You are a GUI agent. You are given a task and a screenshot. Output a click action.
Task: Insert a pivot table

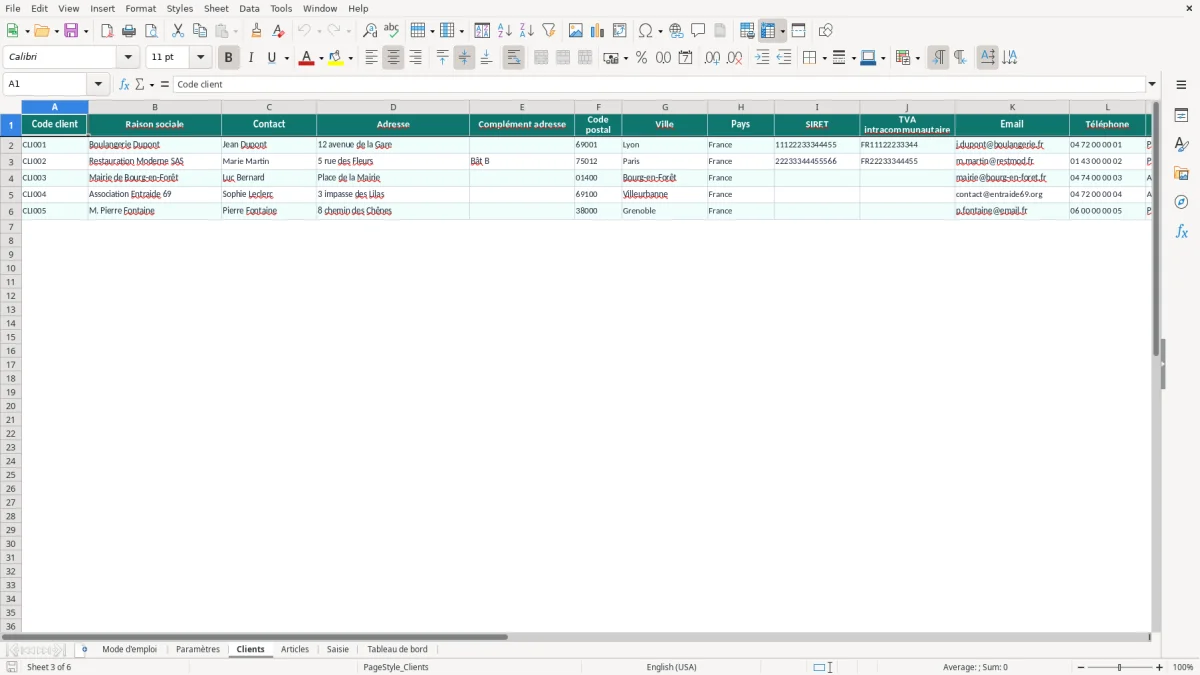click(x=620, y=31)
